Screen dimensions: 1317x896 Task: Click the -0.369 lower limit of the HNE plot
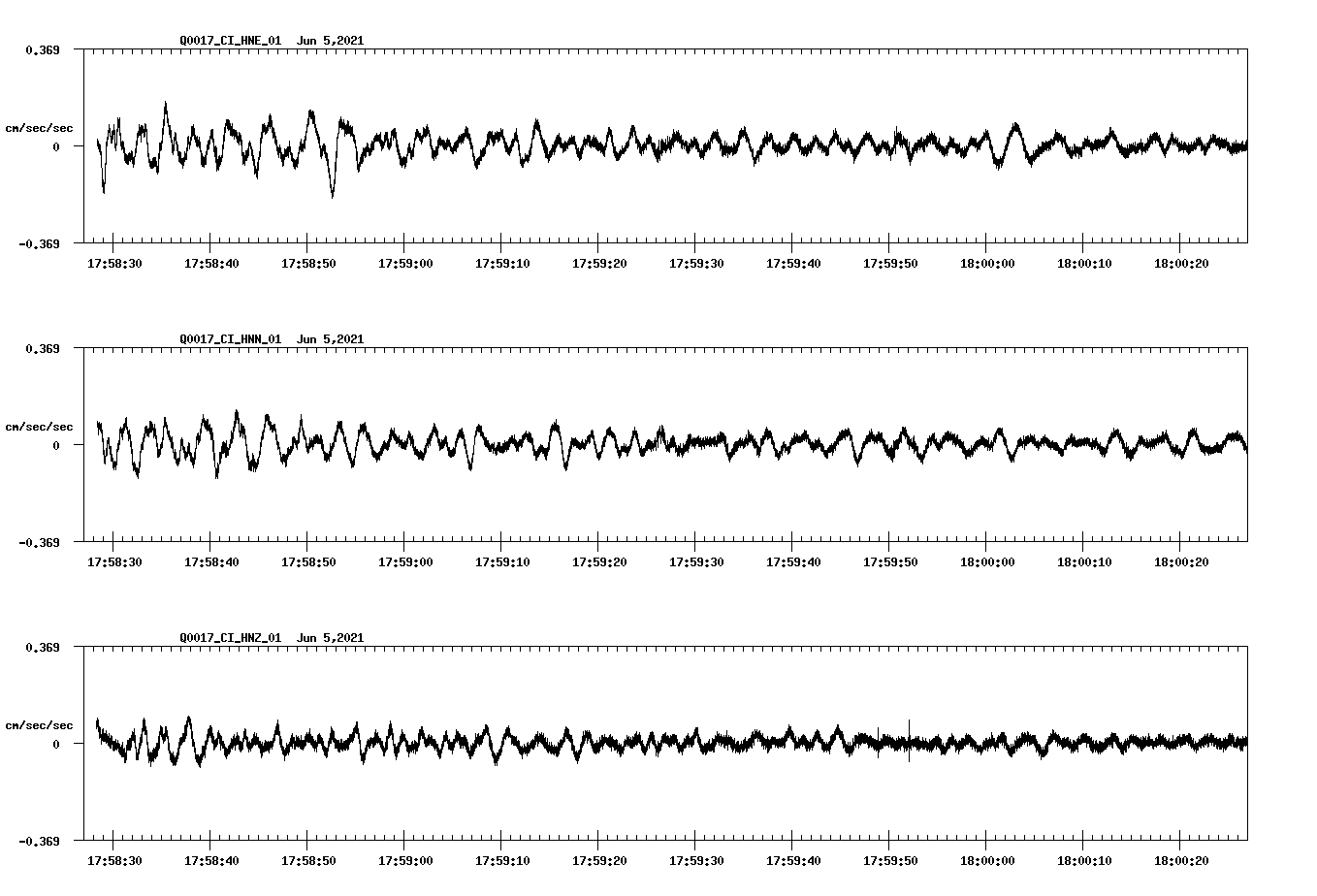click(39, 243)
